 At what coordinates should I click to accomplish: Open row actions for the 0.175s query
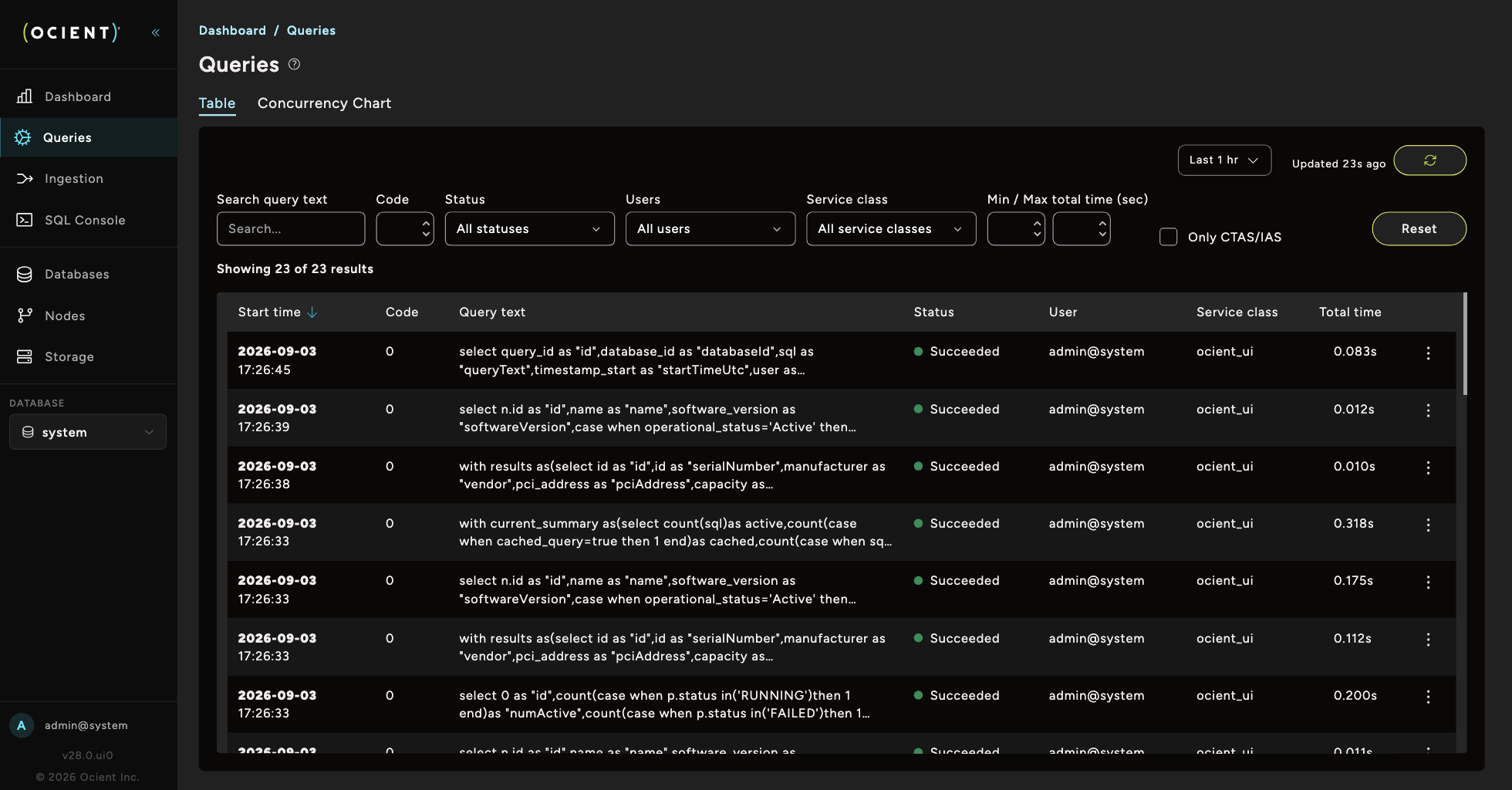pos(1428,582)
